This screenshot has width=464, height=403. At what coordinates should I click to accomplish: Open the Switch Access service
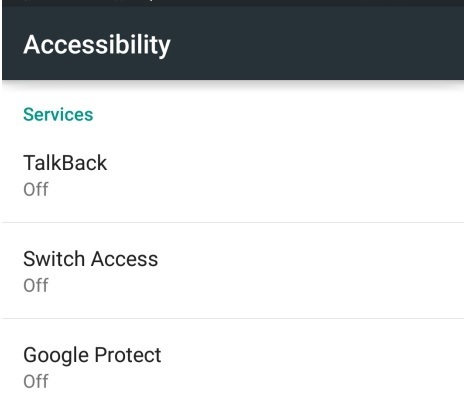233,271
